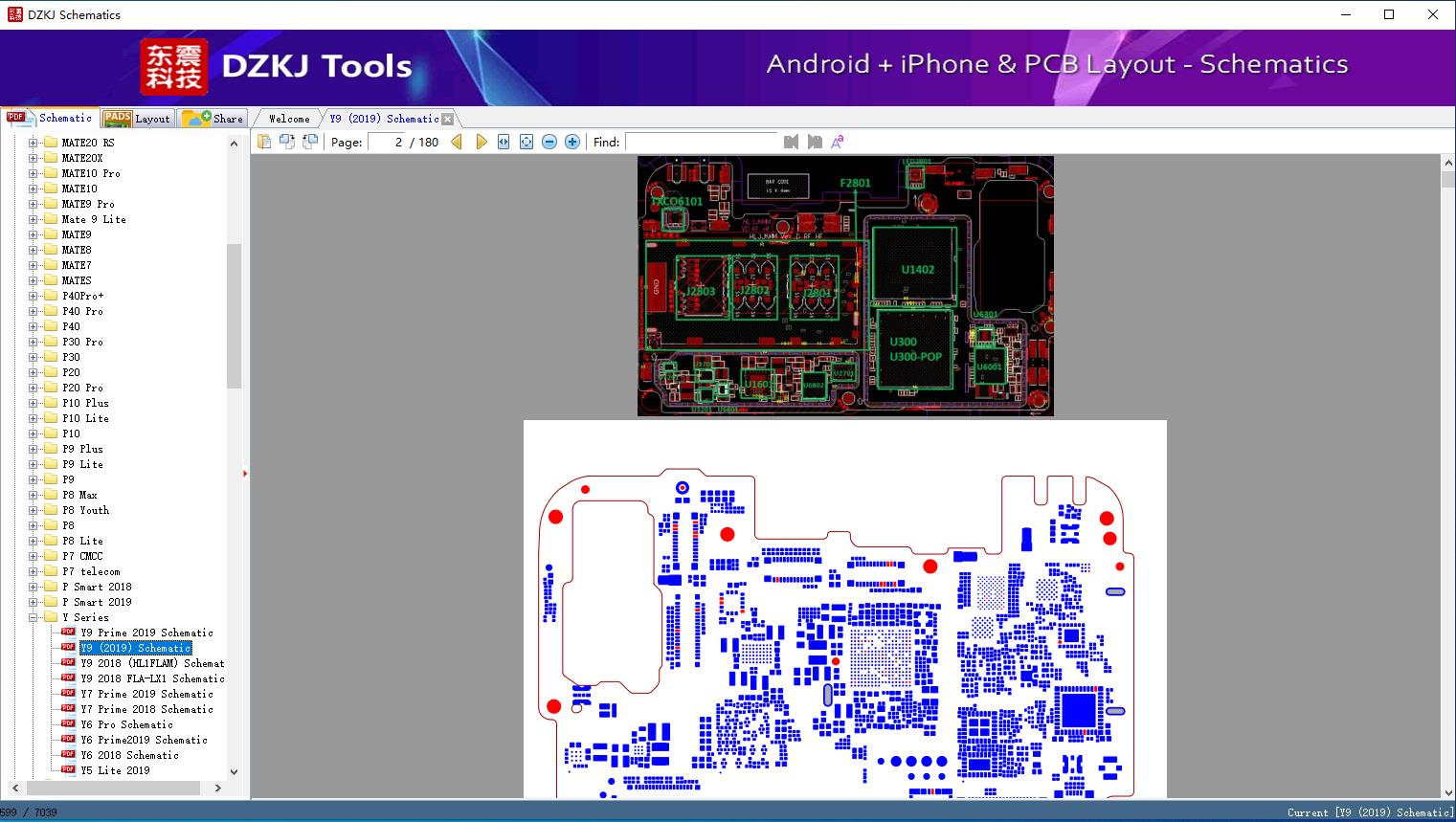Go to previous page with left arrow
This screenshot has width=1456, height=822.
coord(457,142)
